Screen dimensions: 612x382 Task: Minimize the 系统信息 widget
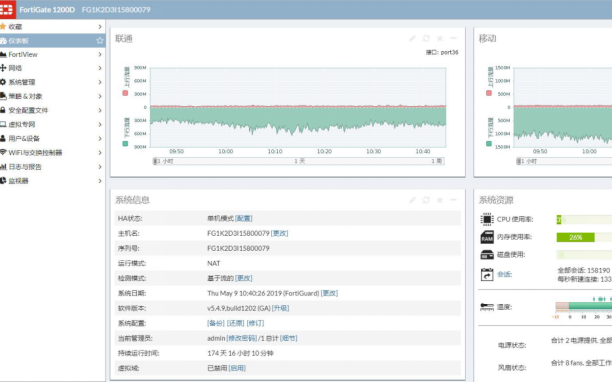coord(454,200)
